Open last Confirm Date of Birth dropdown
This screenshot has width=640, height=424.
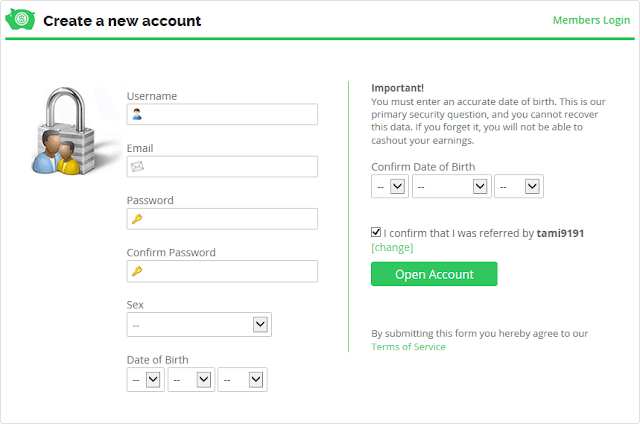click(x=519, y=186)
